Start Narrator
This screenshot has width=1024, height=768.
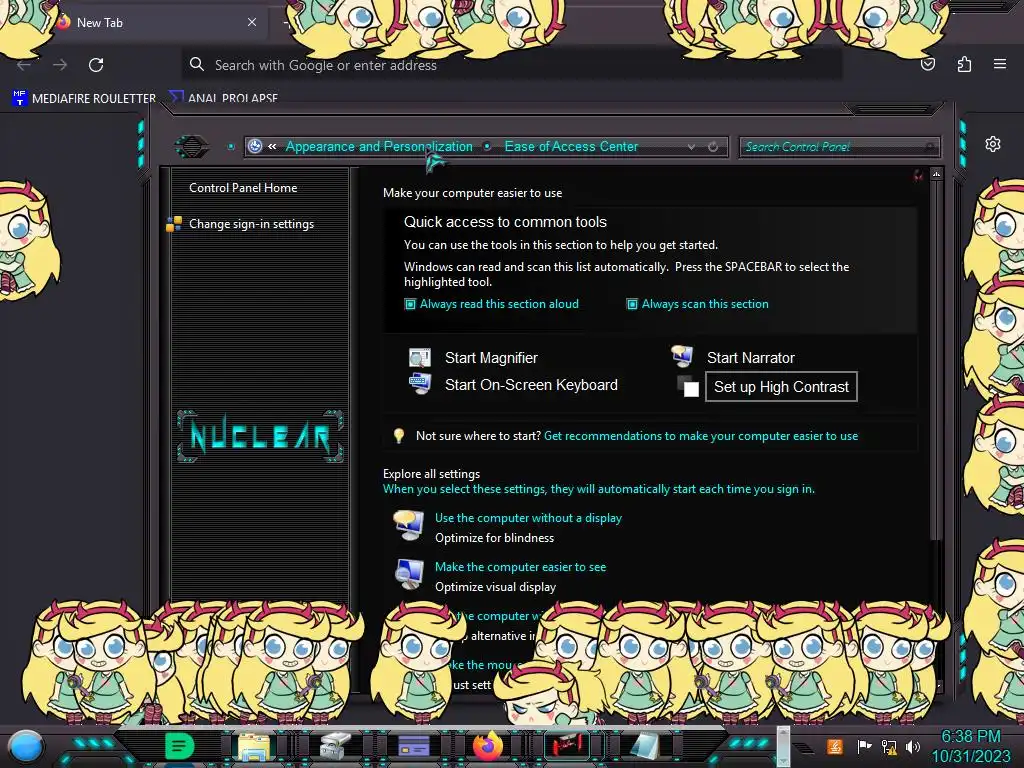(750, 358)
